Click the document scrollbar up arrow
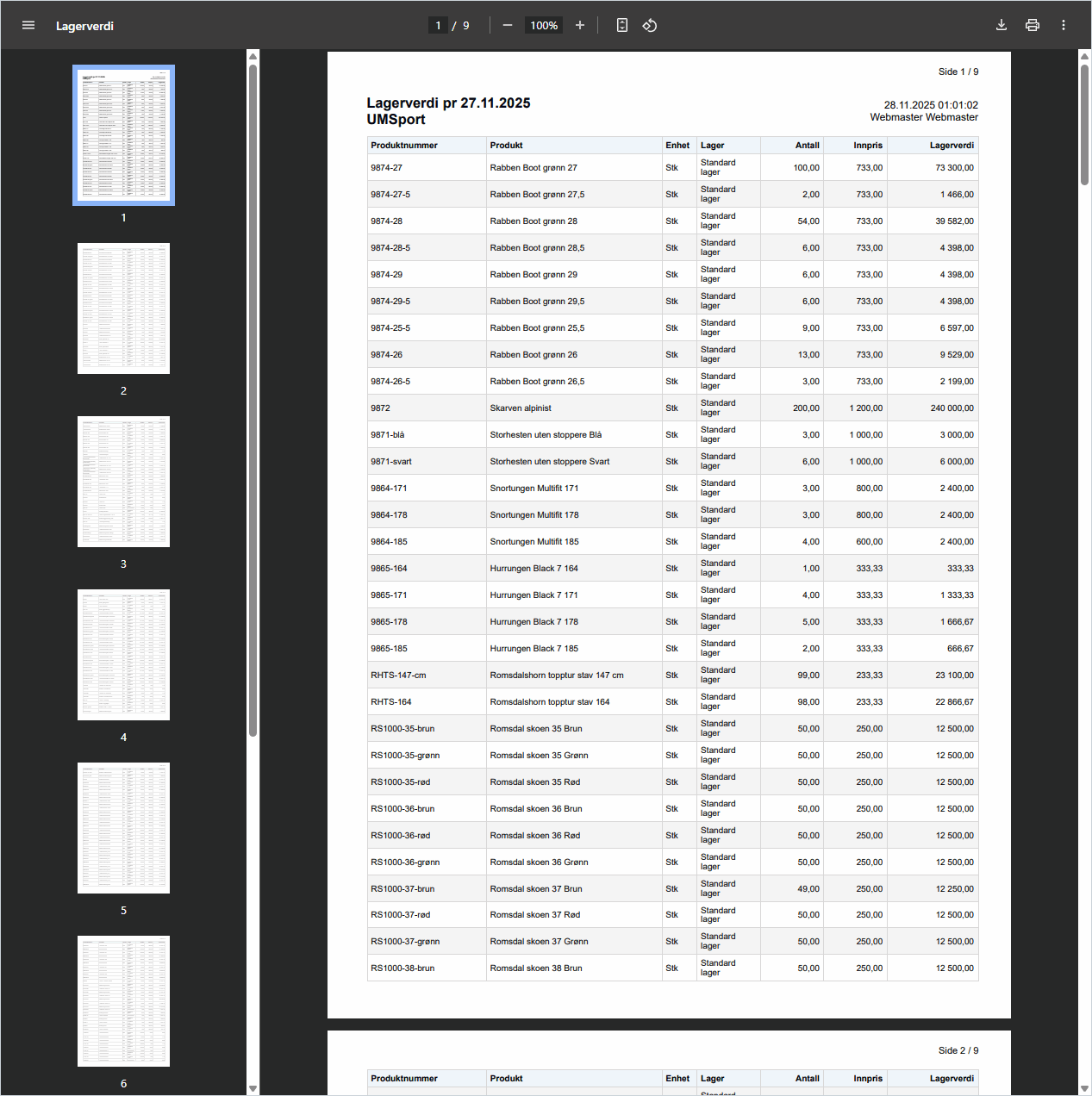 (1084, 57)
